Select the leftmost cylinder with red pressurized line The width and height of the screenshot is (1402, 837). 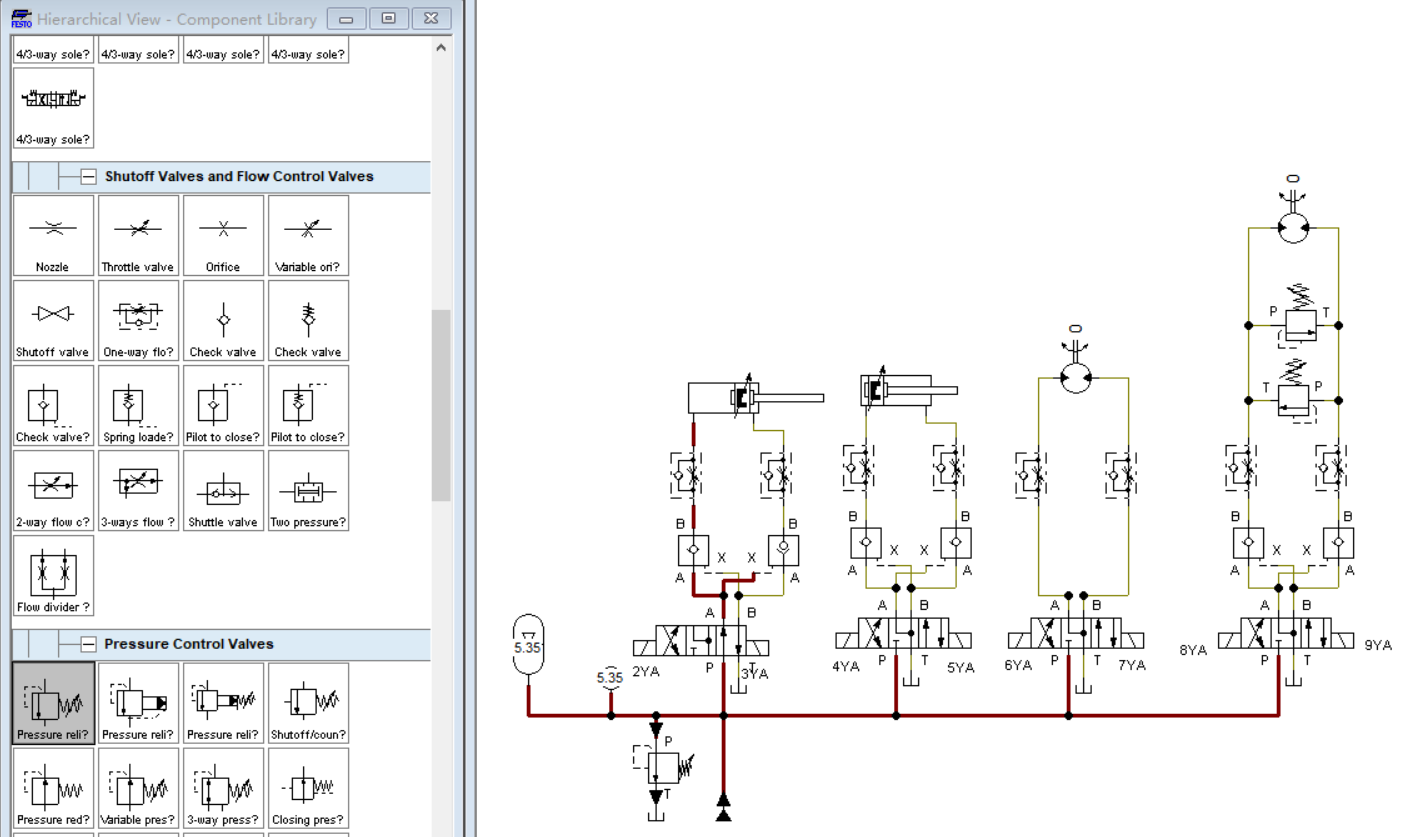coord(755,397)
